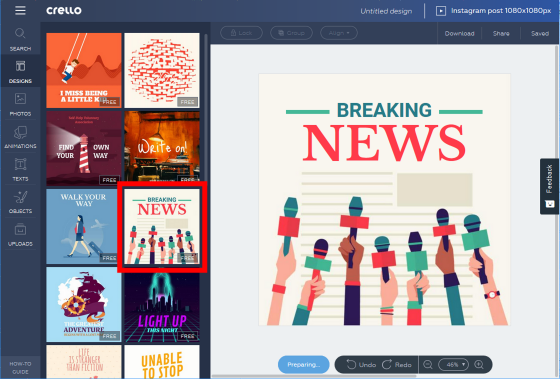Screen dimensions: 560x379
Task: Expand the Align dropdown
Action: 339,33
